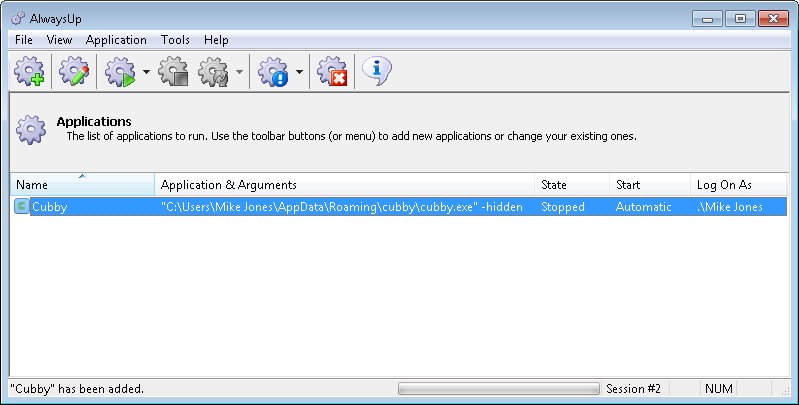The width and height of the screenshot is (799, 405).
Task: Expand the report icon dropdown arrow
Action: 299,72
